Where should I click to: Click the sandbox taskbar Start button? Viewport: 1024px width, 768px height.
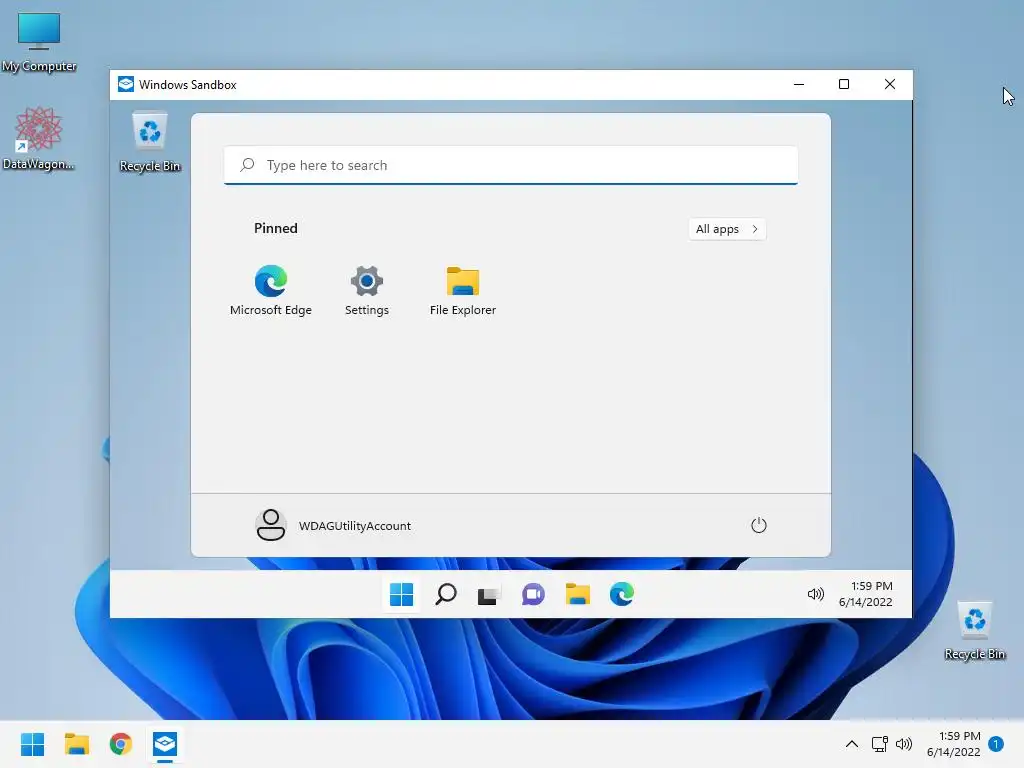(401, 594)
